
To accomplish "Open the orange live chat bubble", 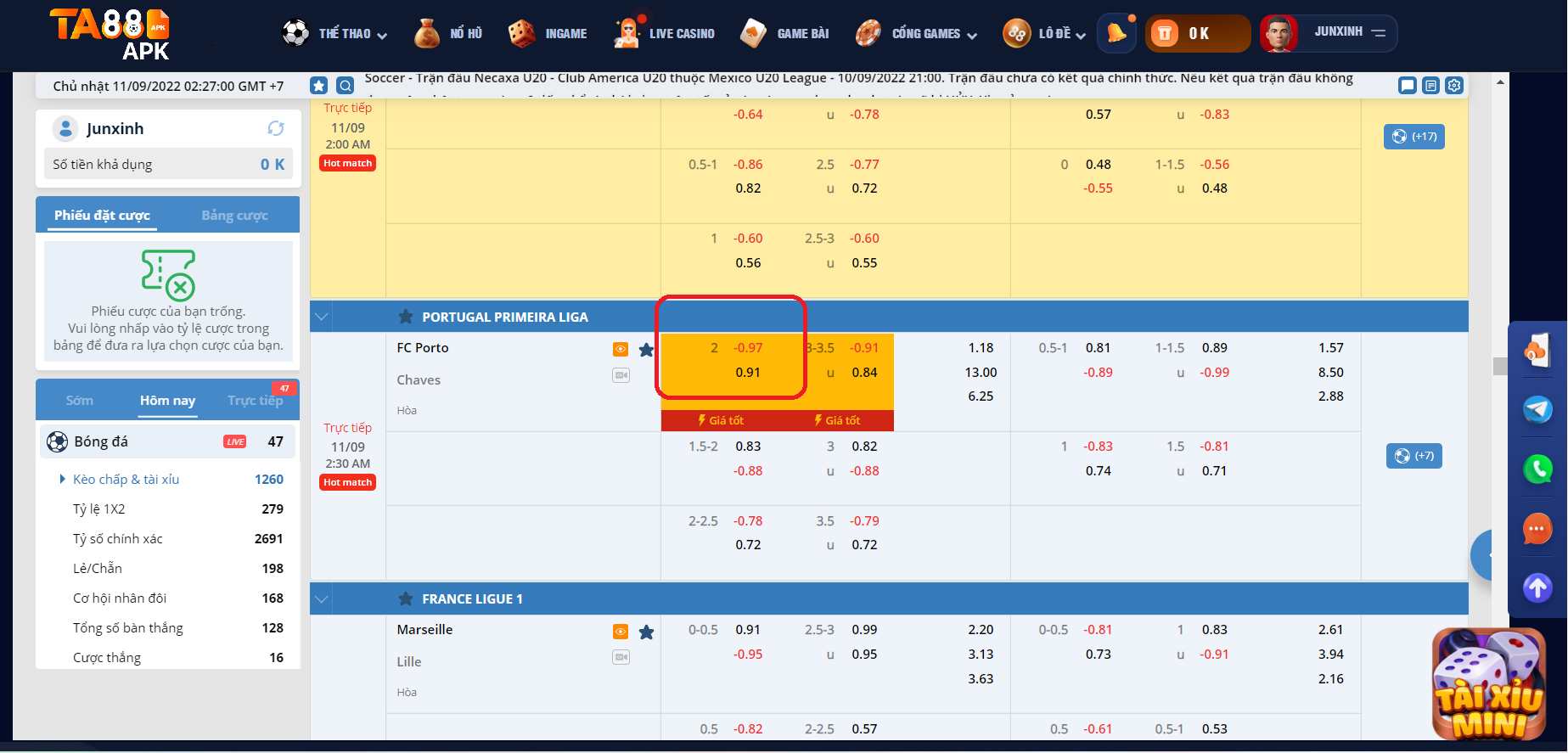I will 1537,529.
